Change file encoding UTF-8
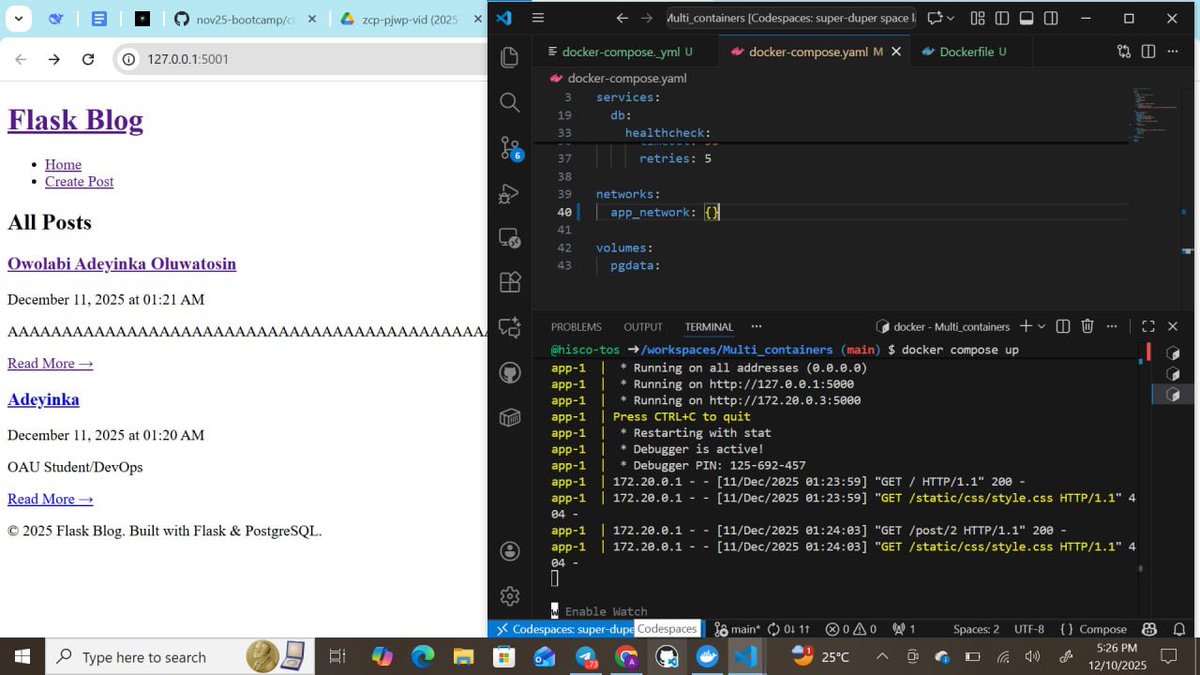Screen dimensions: 1200x675 pyautogui.click(x=1029, y=629)
